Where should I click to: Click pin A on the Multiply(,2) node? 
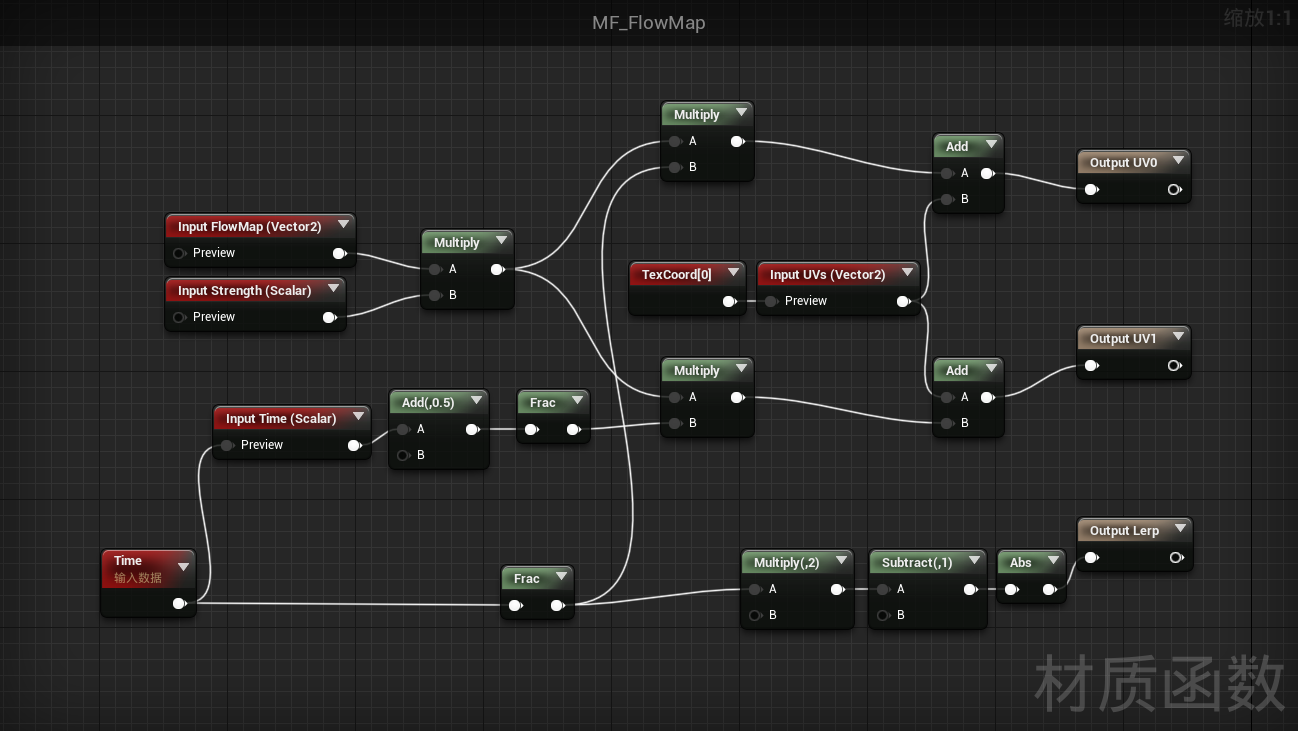[x=755, y=589]
